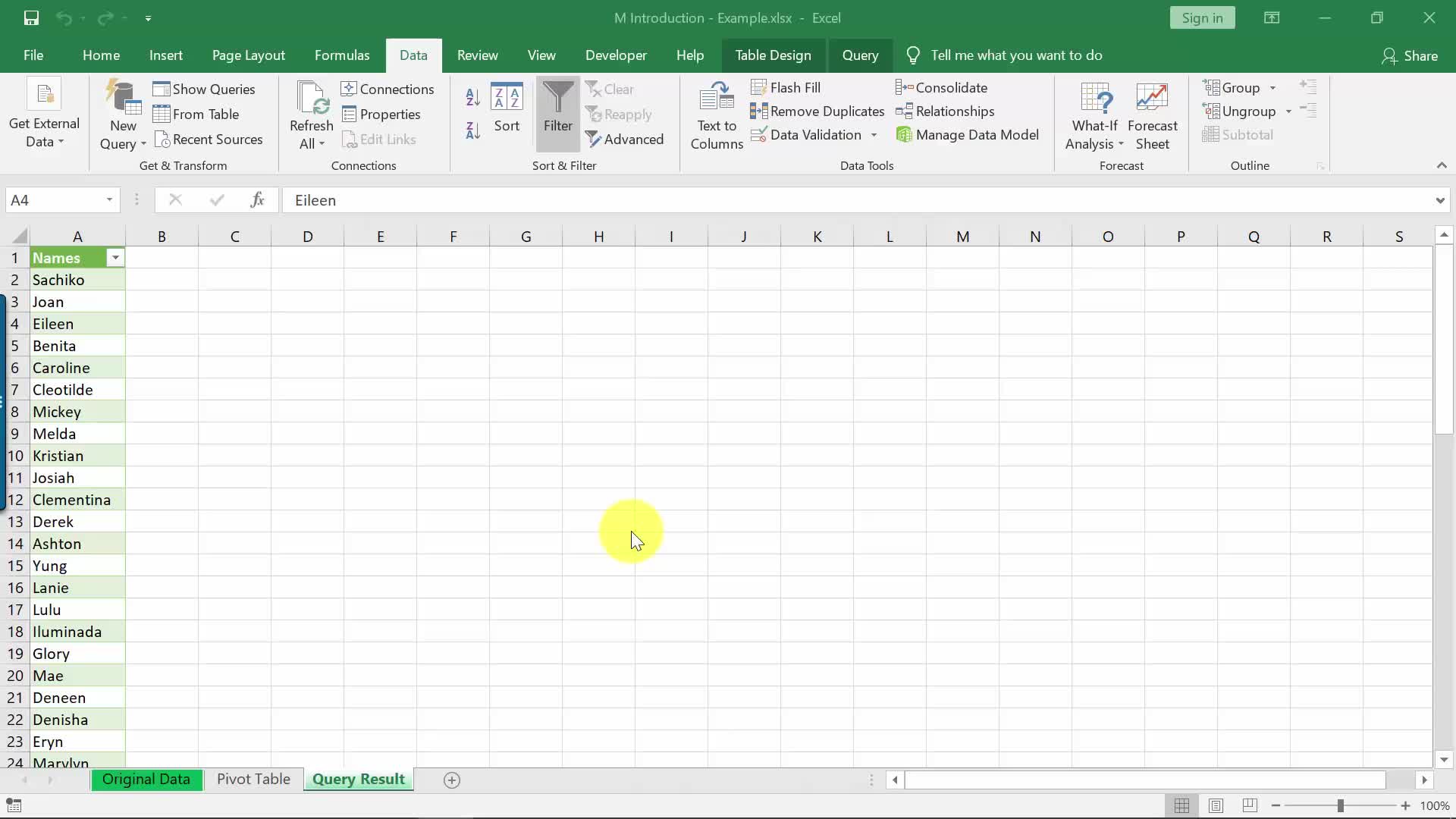Image resolution: width=1456 pixels, height=819 pixels.
Task: Open the Formulas ribbon tab
Action: tap(342, 55)
